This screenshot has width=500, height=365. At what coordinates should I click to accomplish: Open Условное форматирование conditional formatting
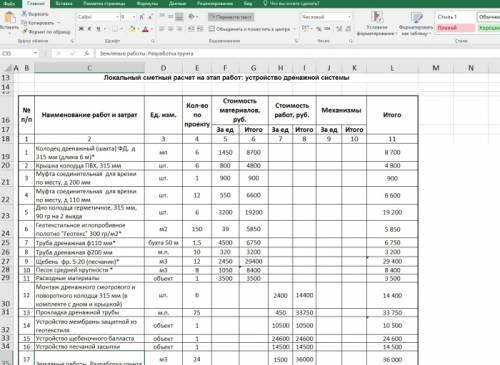(377, 23)
